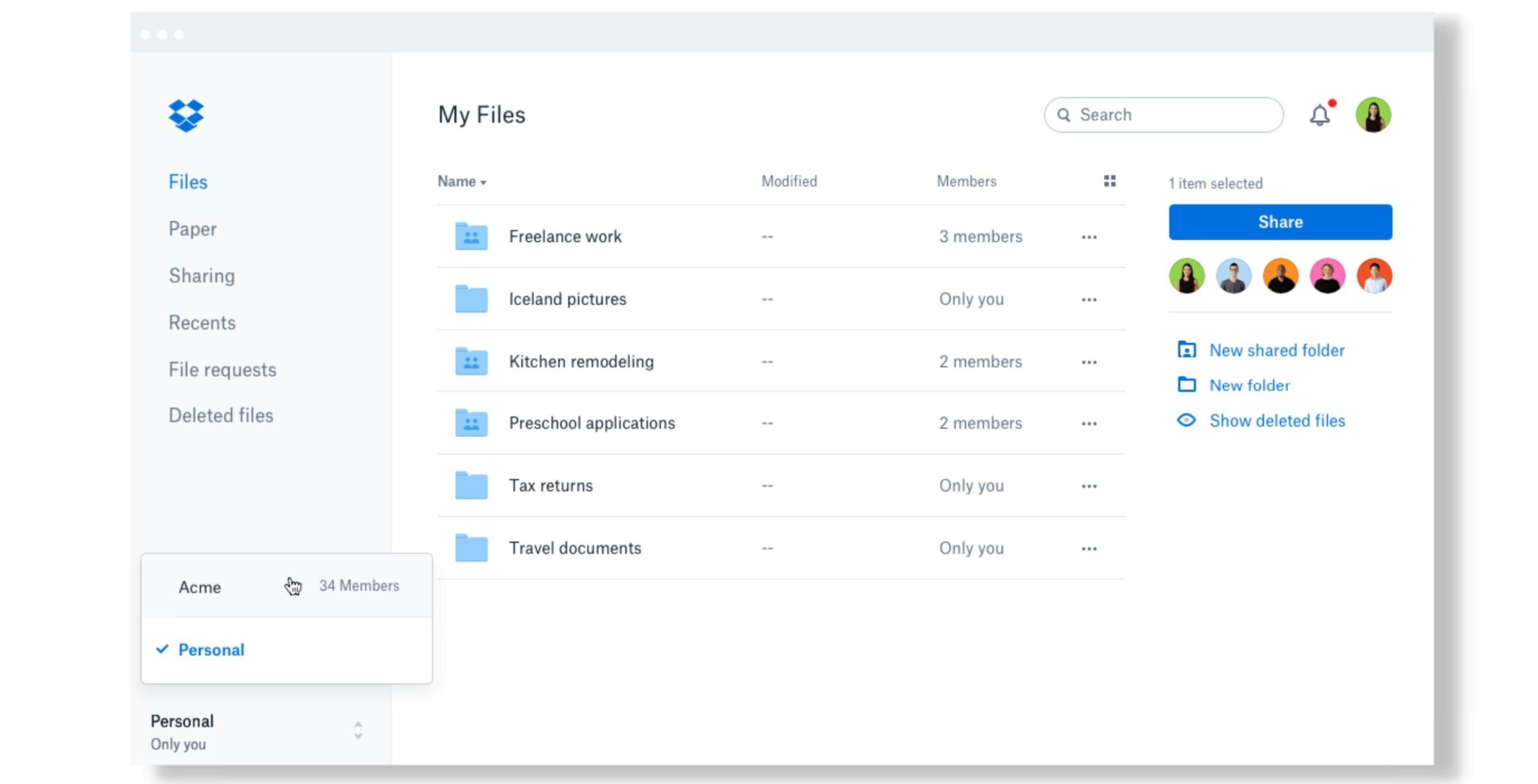Click the Freelance work shared folder icon

(471, 237)
